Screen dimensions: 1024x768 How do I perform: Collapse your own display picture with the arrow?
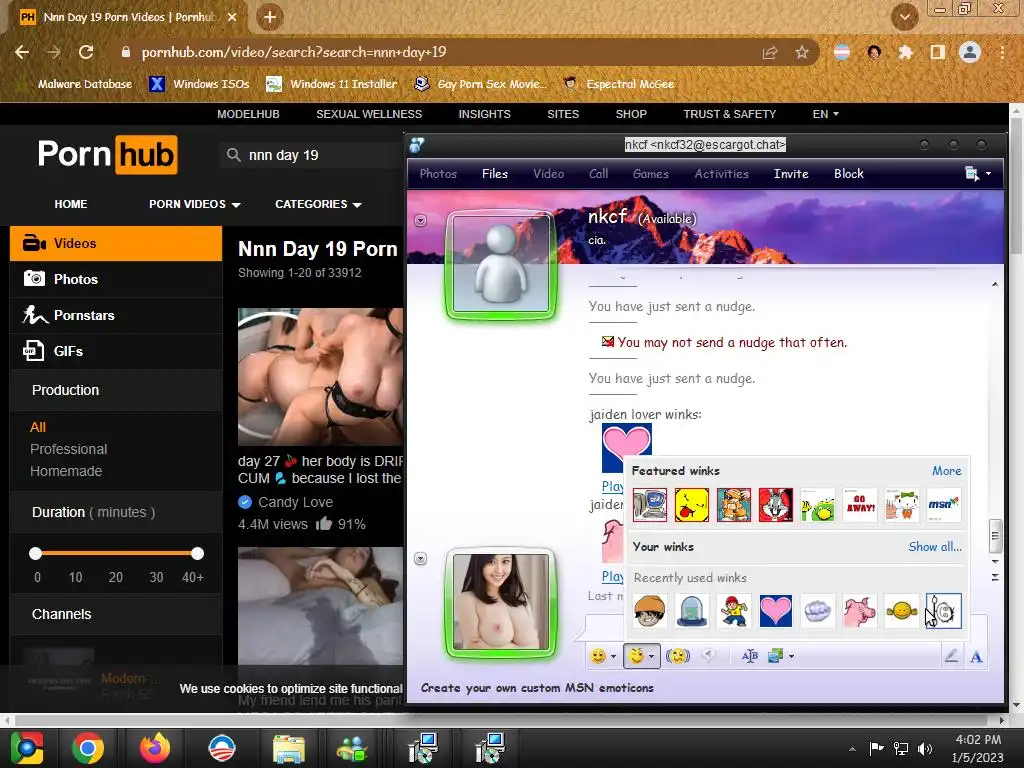(421, 559)
